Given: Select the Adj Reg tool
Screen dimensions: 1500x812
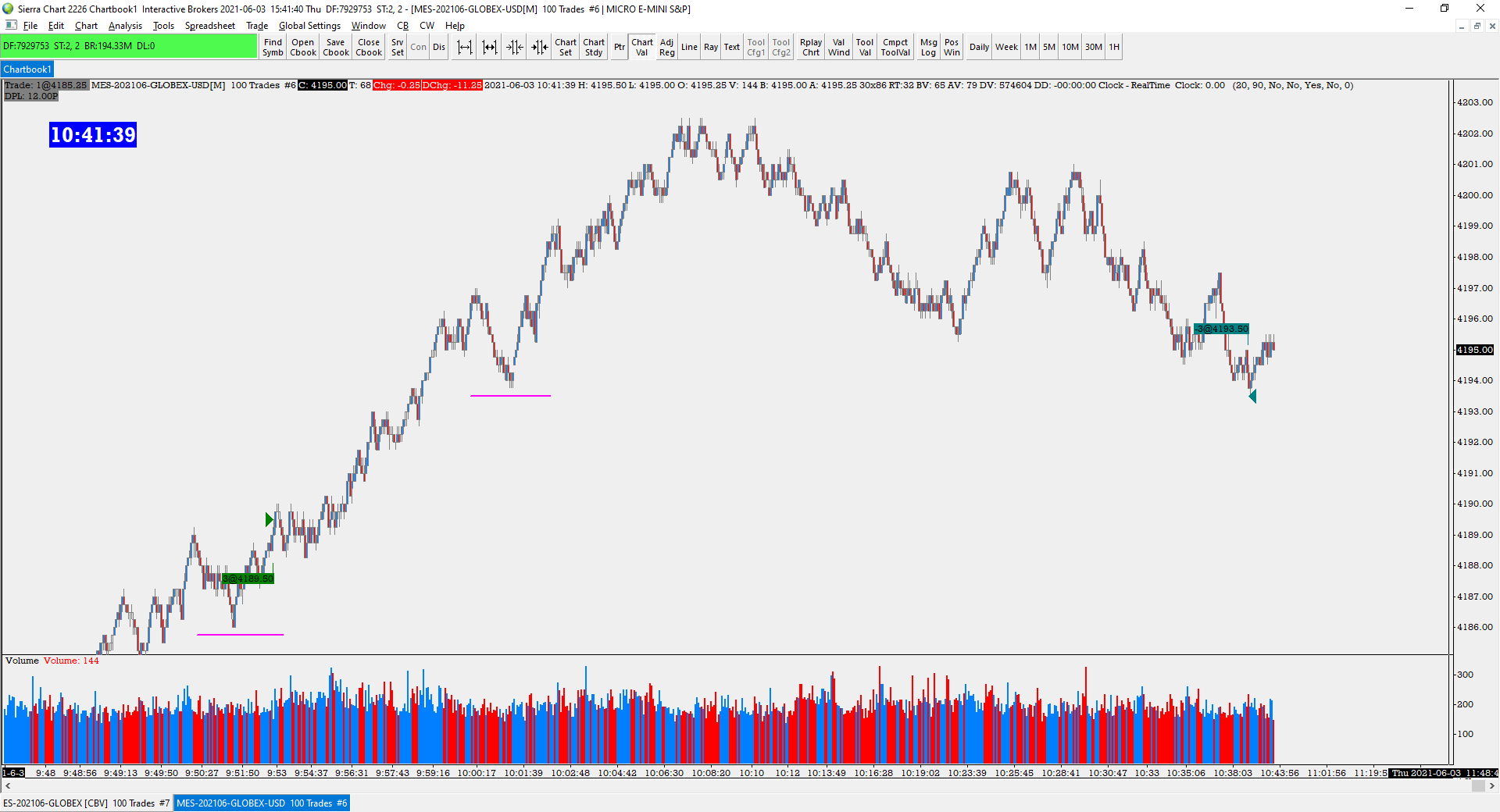Looking at the screenshot, I should pos(666,47).
